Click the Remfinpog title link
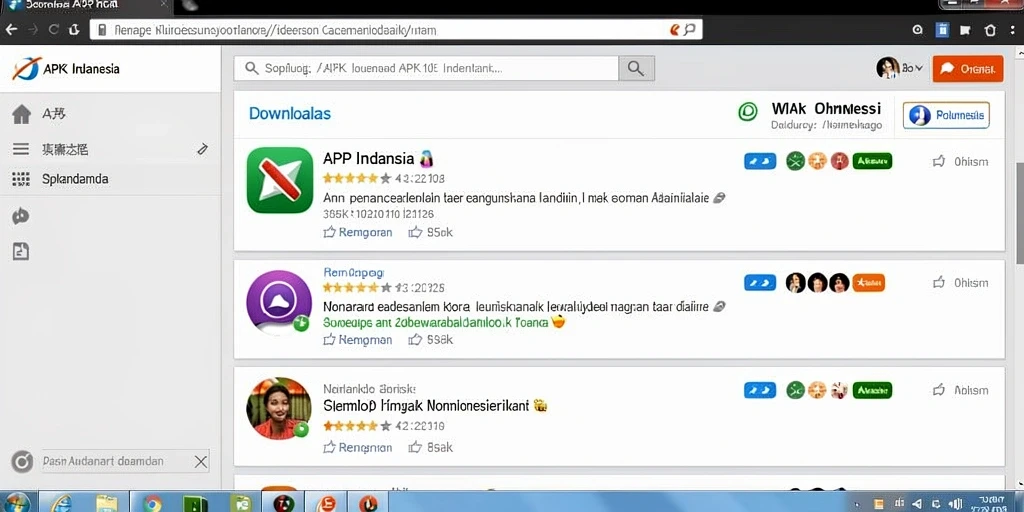This screenshot has height=512, width=1024. coord(353,272)
